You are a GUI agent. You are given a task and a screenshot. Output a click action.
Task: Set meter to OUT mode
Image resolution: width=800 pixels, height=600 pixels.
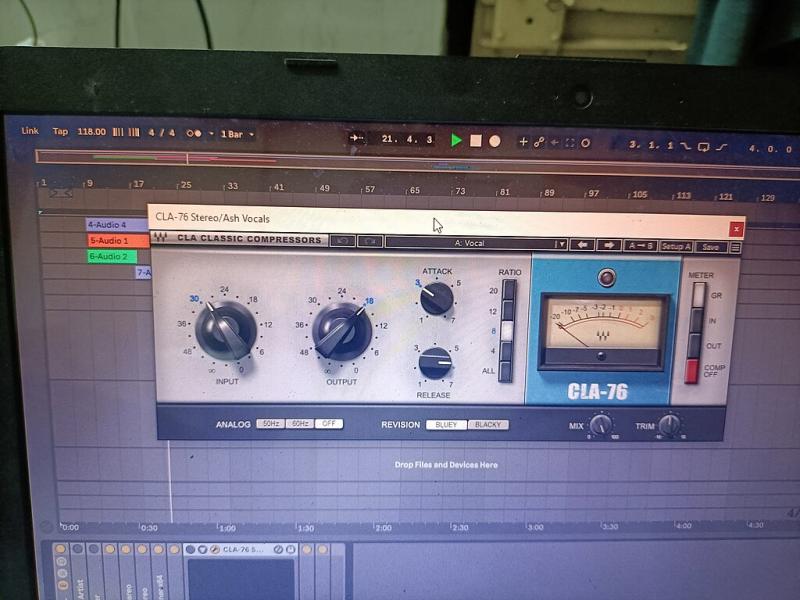point(694,345)
